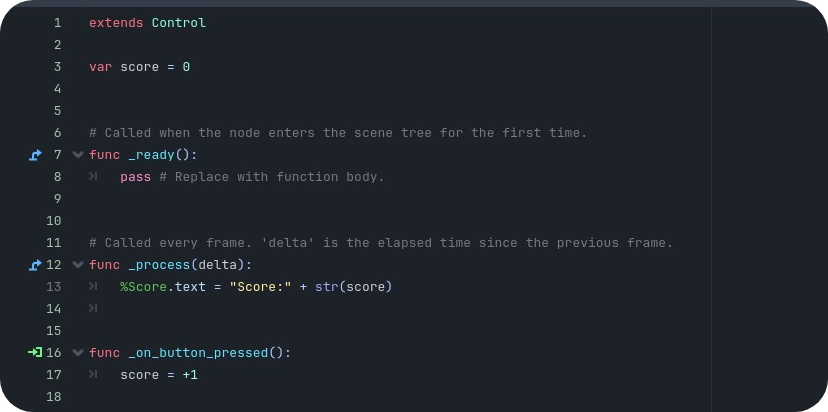Click the +1 value on line 17
Image resolution: width=828 pixels, height=412 pixels.
click(190, 374)
